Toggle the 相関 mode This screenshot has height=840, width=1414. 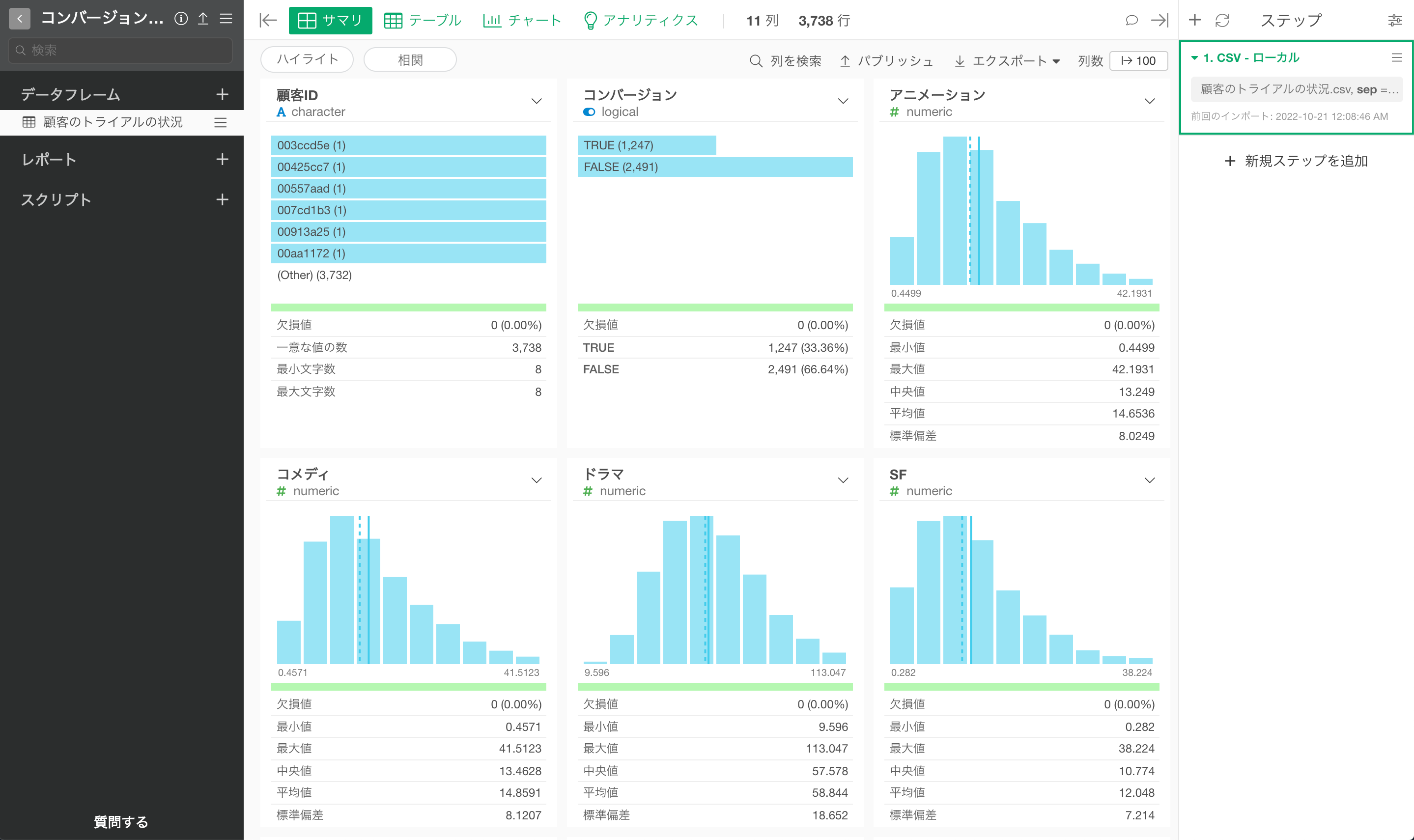tap(410, 59)
